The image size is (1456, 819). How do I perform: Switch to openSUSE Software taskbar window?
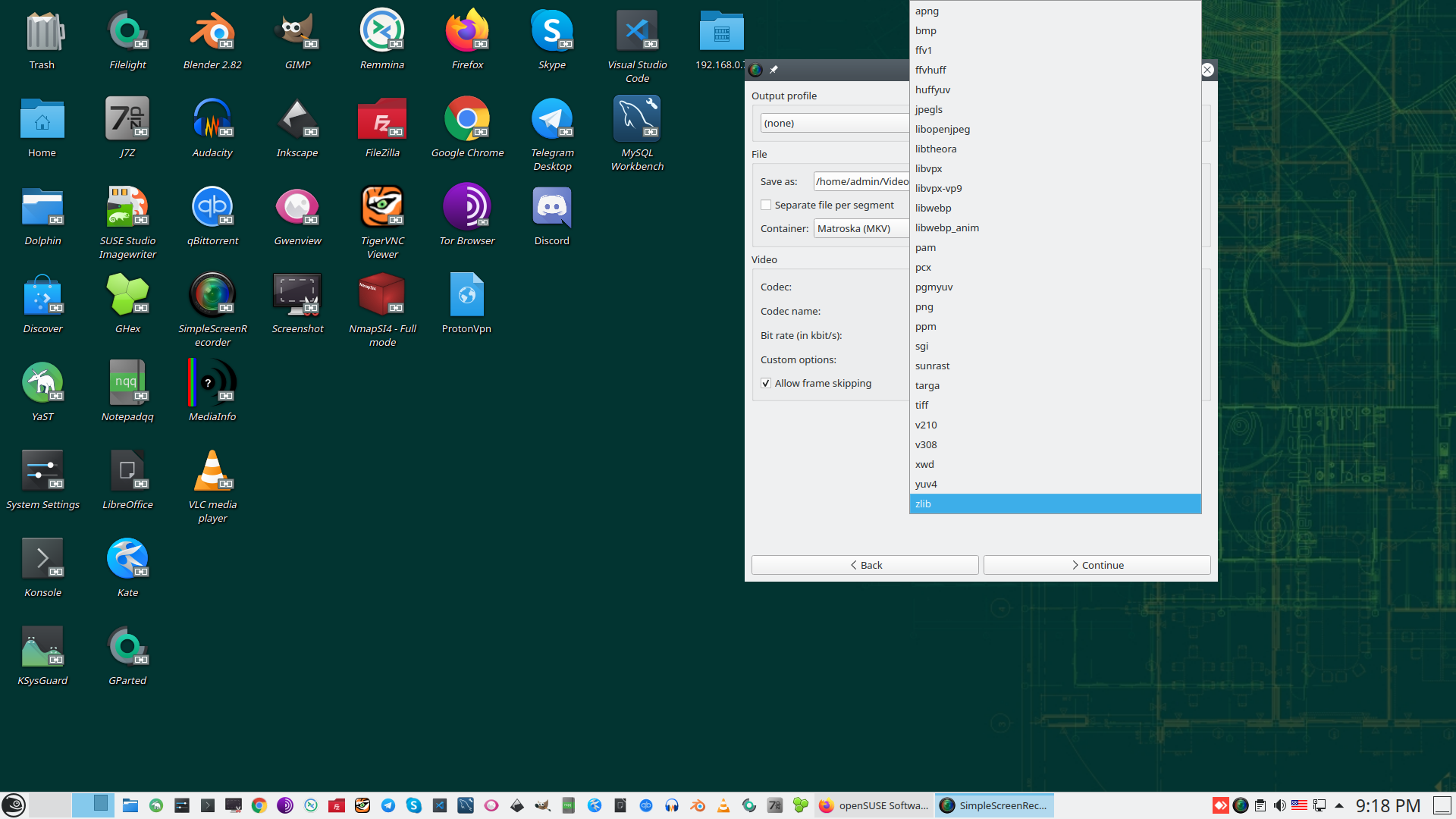click(x=874, y=805)
